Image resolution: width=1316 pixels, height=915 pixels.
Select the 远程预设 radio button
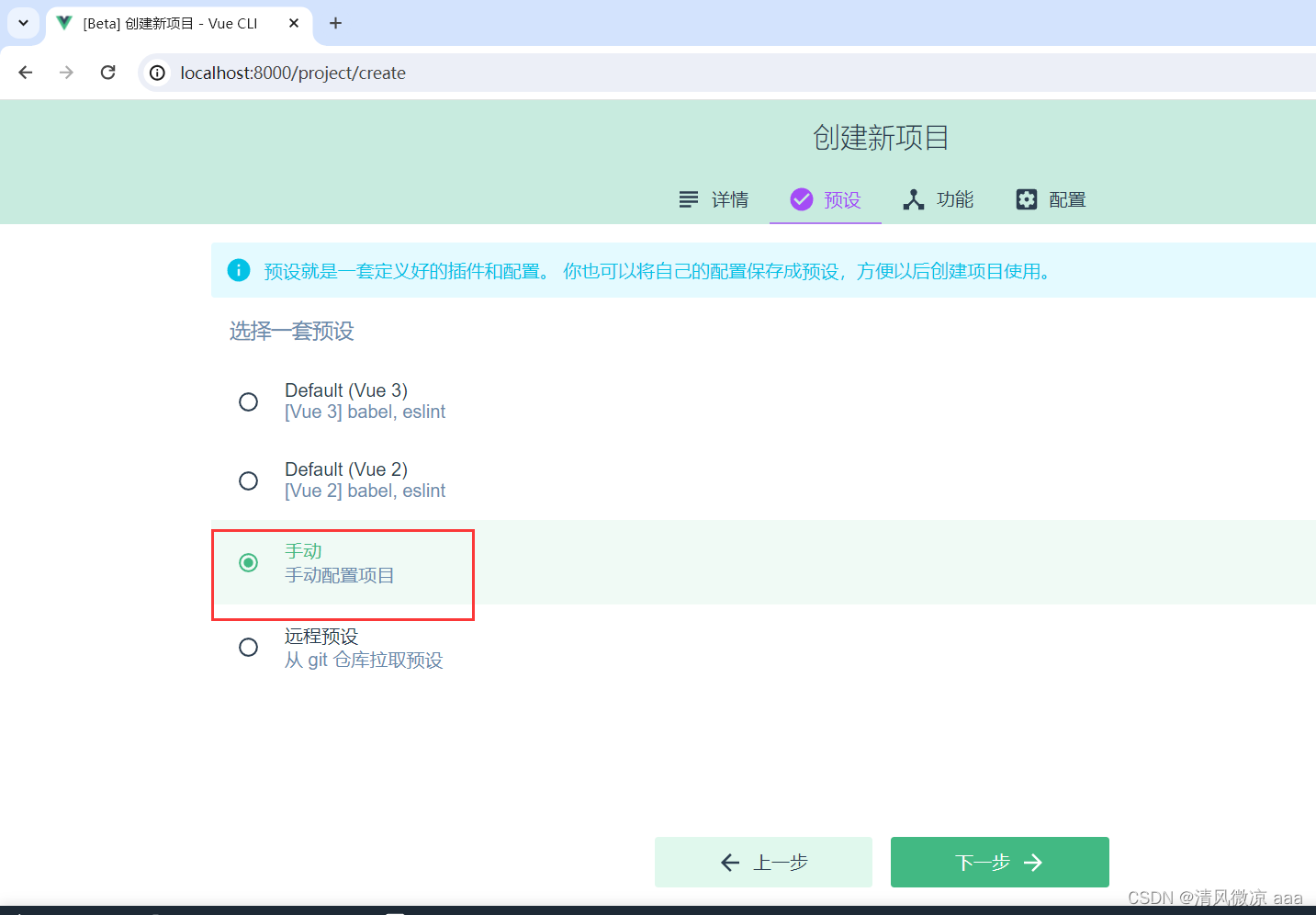(x=248, y=648)
